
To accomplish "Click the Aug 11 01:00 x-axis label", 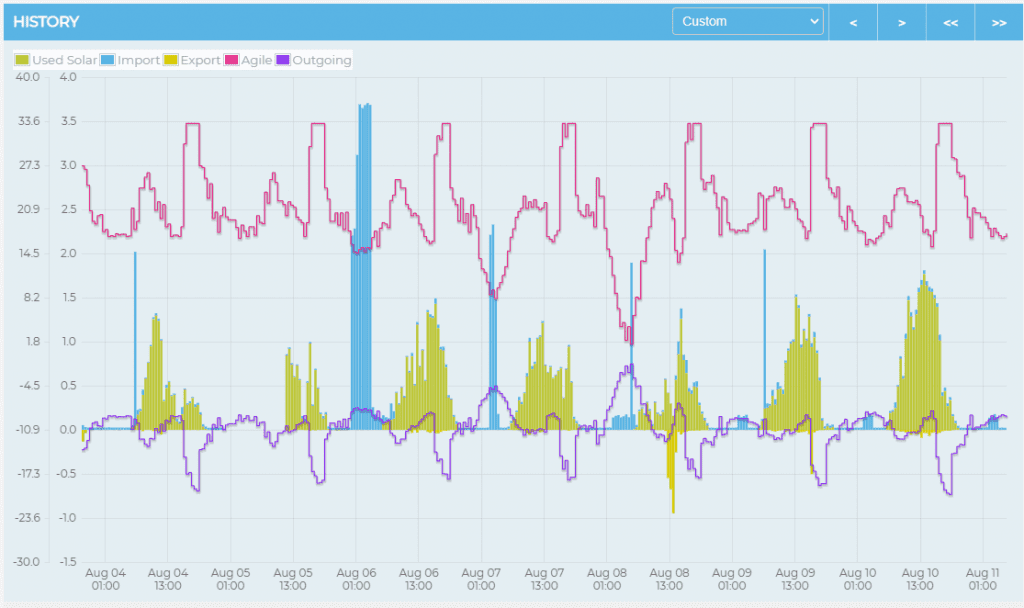I will coord(983,579).
